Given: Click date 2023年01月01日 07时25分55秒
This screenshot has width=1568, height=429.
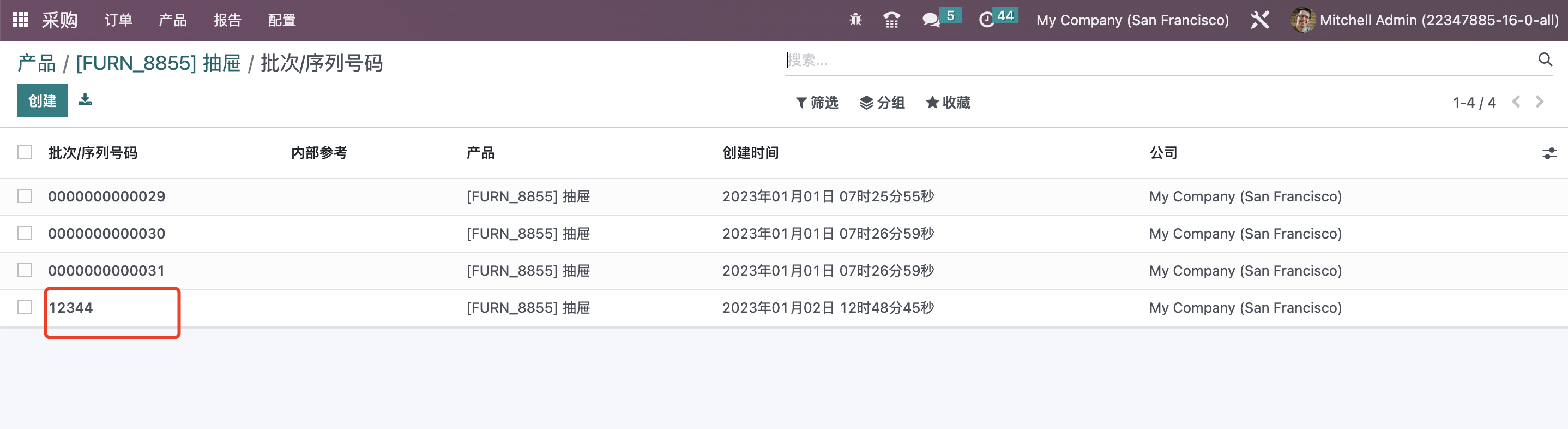Looking at the screenshot, I should point(828,196).
